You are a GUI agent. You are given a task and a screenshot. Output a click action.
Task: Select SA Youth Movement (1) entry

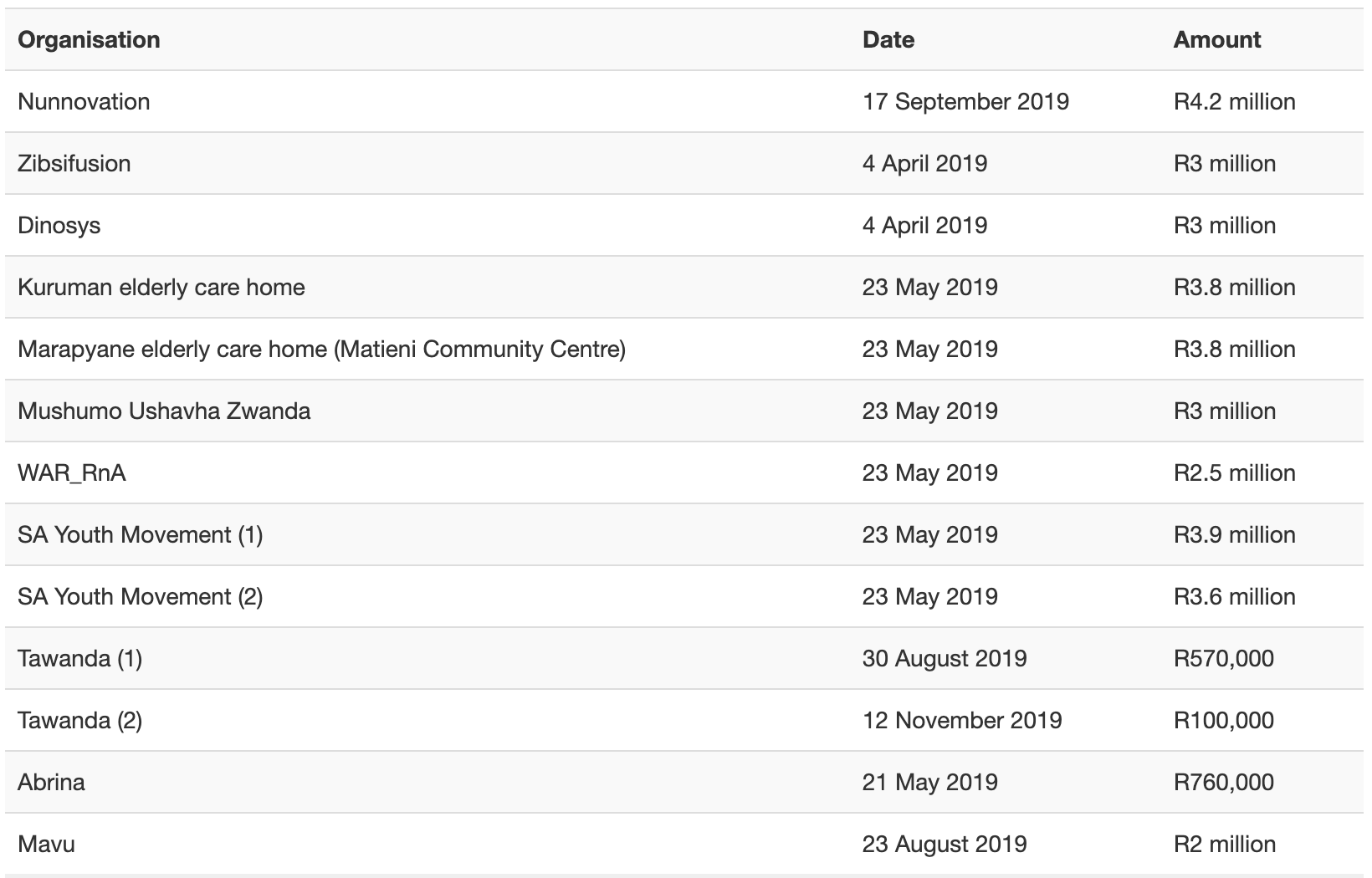(x=141, y=535)
